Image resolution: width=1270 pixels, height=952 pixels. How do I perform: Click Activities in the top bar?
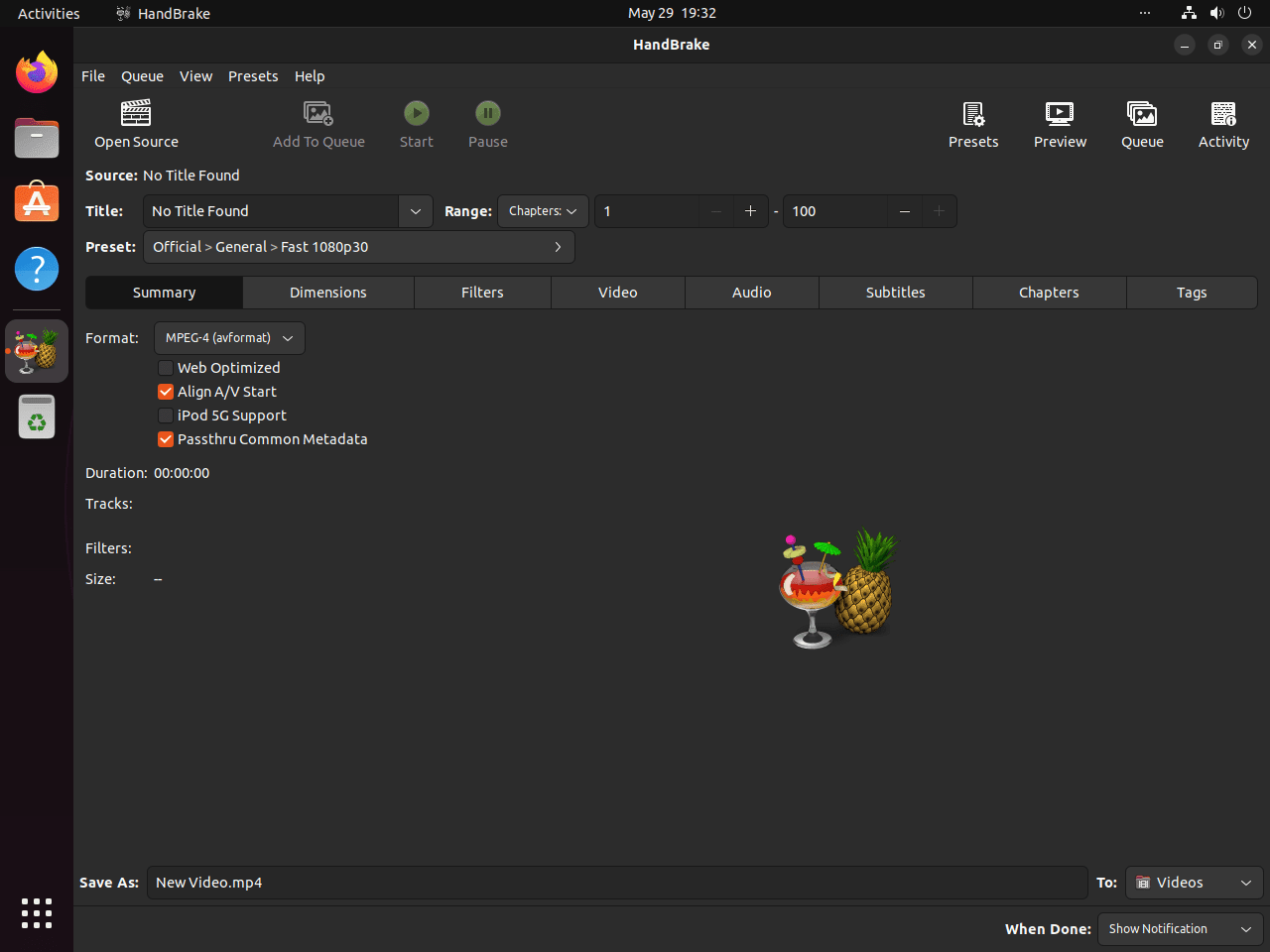click(49, 13)
